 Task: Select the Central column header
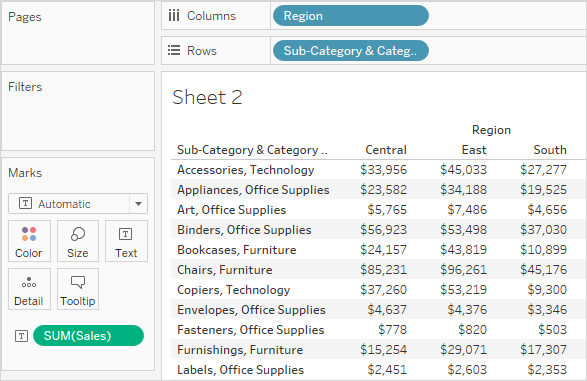[x=386, y=150]
